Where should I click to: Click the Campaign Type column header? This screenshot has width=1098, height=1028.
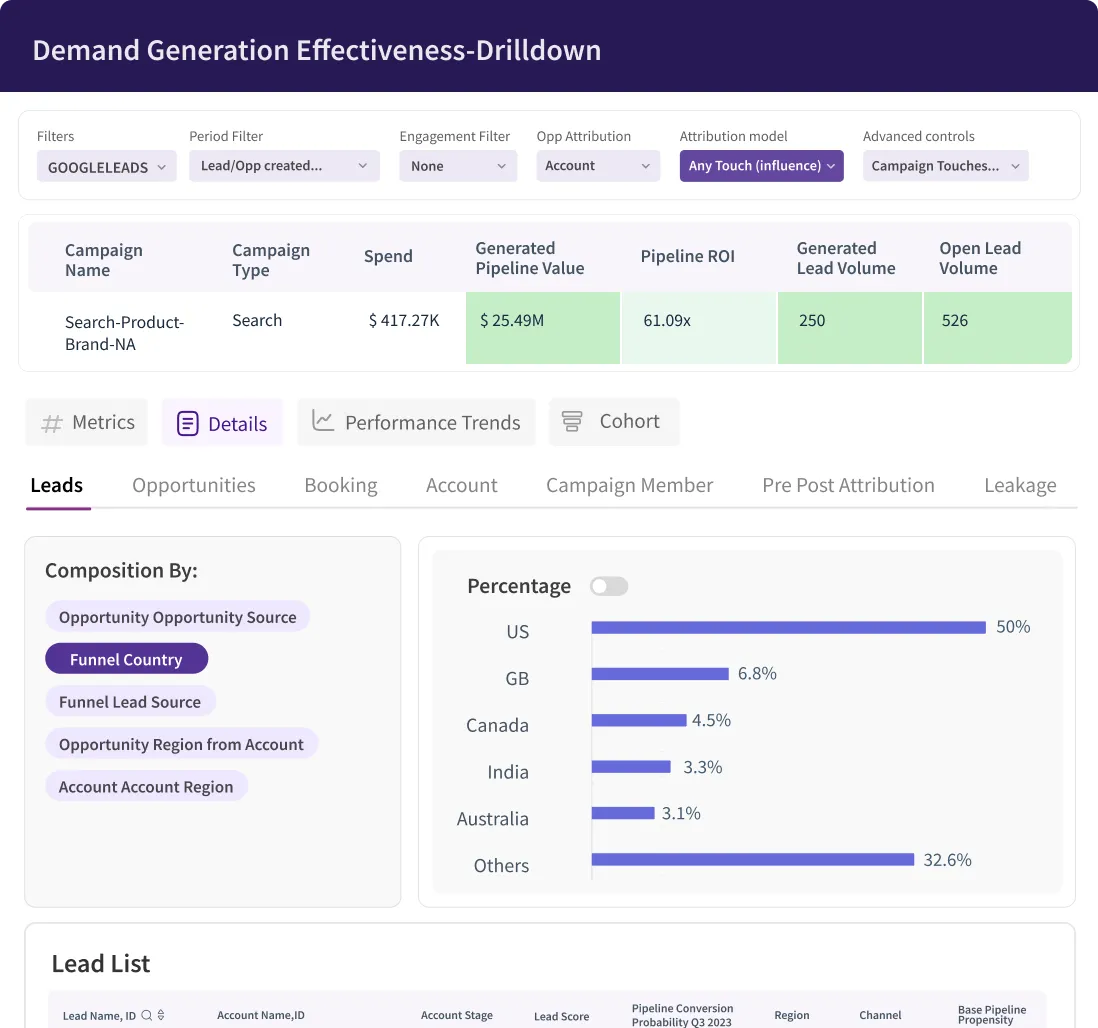(x=271, y=260)
